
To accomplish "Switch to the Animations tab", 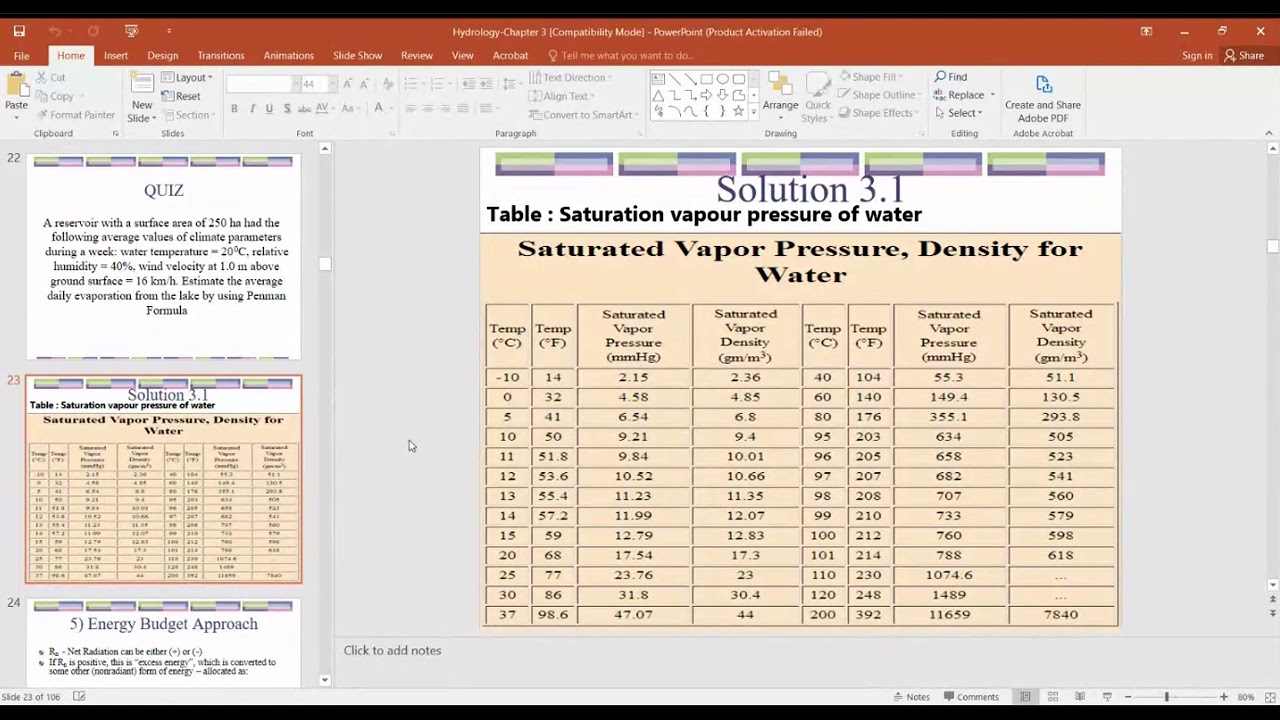I will point(288,56).
